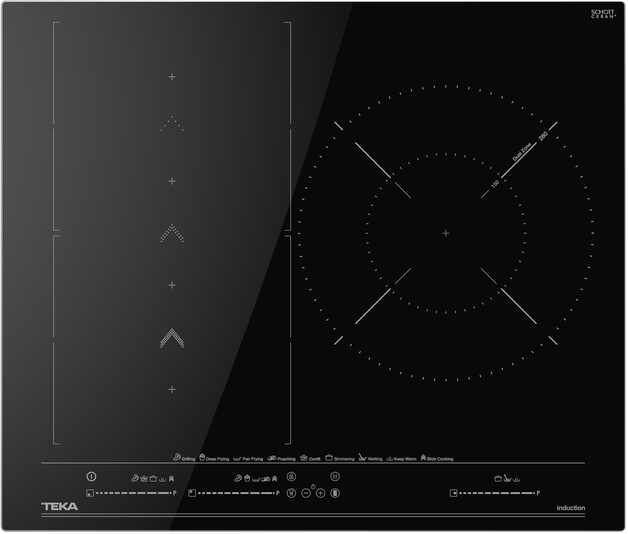Image resolution: width=628 pixels, height=534 pixels.
Task: Tap Power boost P on the right slider
Action: click(538, 493)
